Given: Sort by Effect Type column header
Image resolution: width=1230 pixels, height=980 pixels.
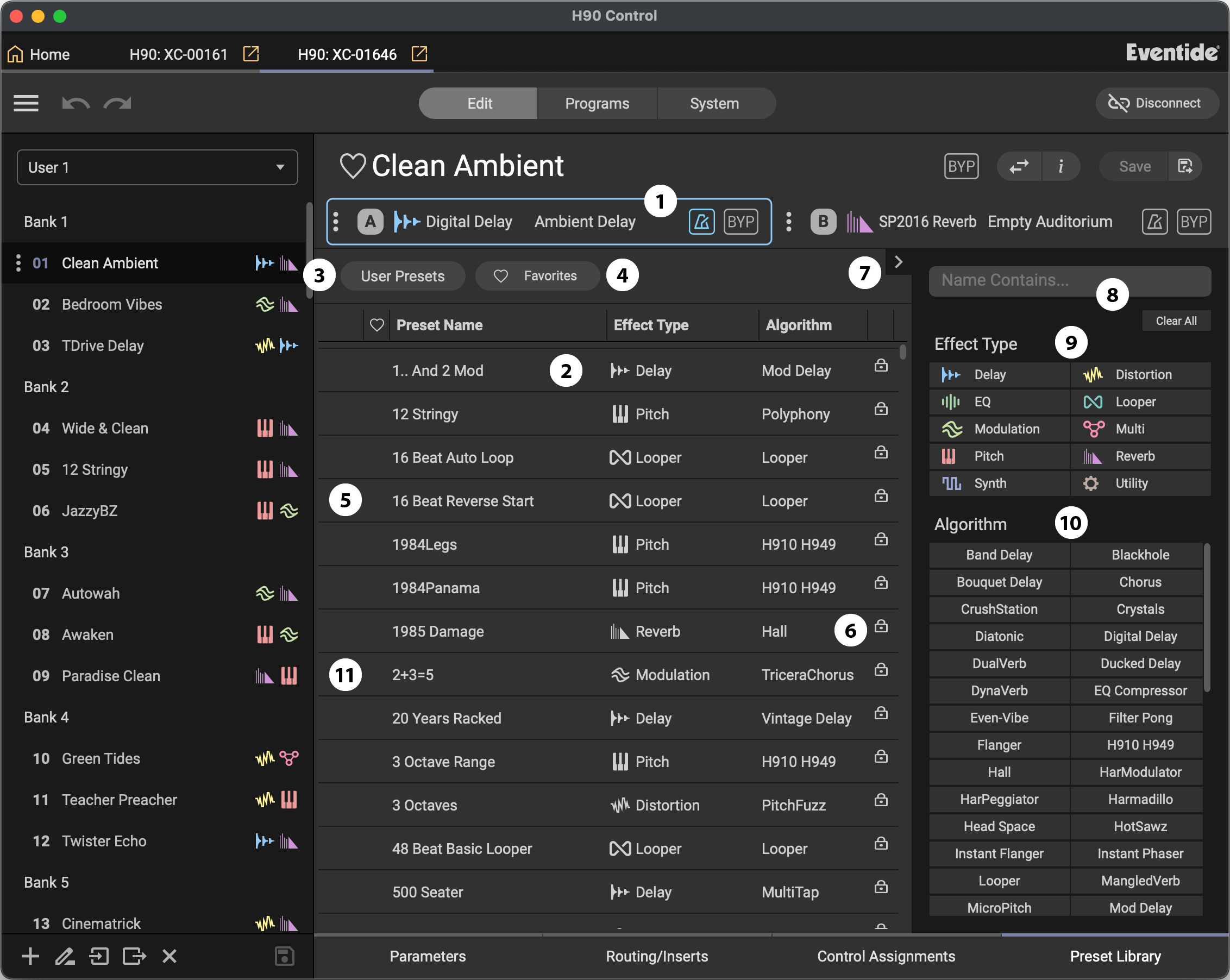Looking at the screenshot, I should [651, 325].
